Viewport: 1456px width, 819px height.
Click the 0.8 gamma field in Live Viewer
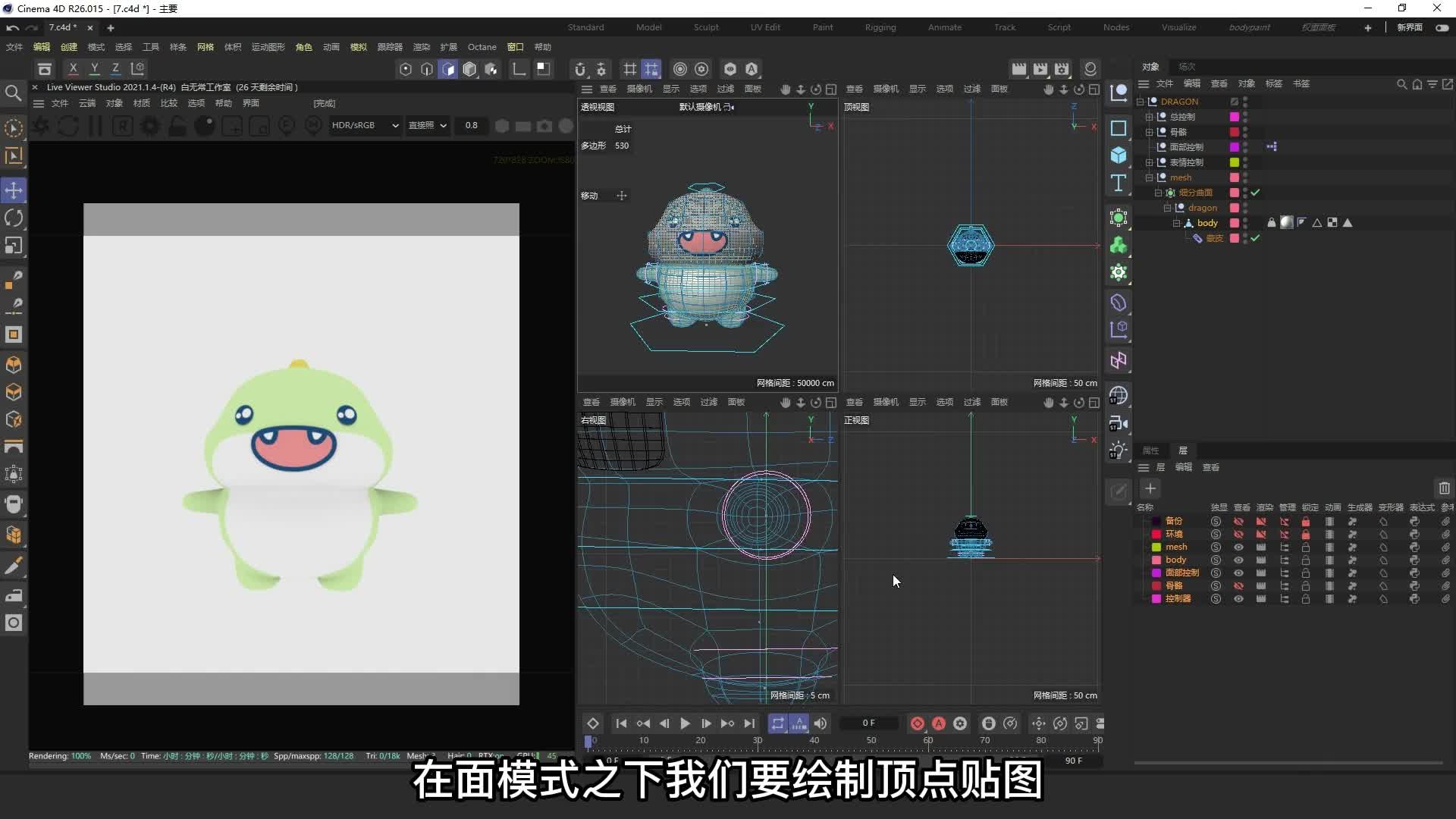click(x=472, y=125)
